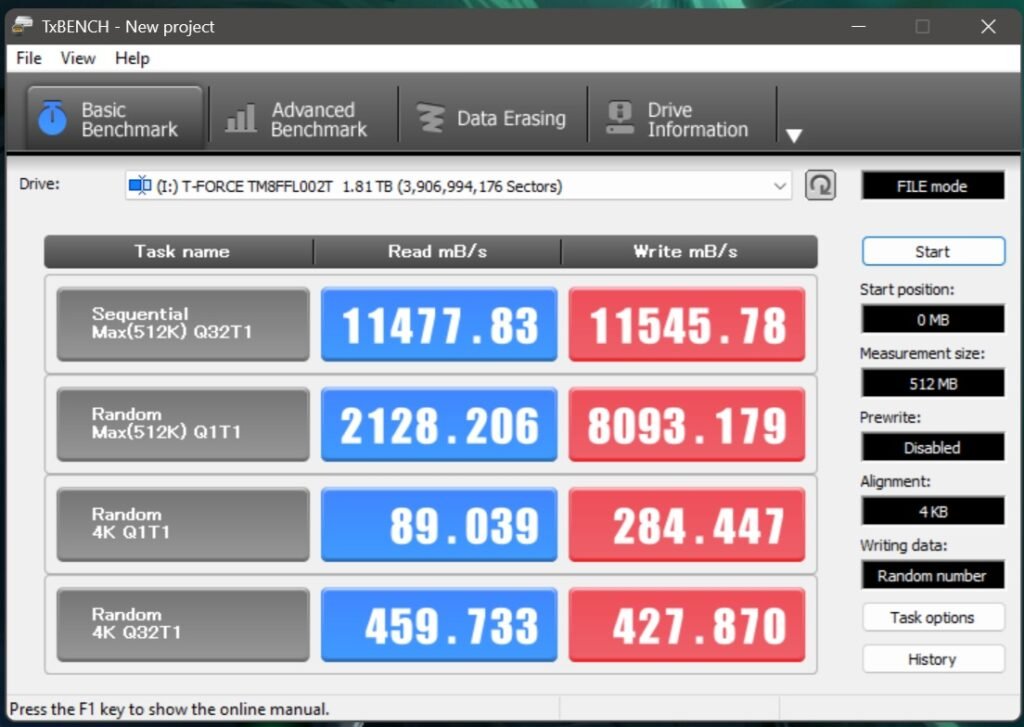
Task: Click the Random Max(512K) Q1T1 task button
Action: click(183, 424)
